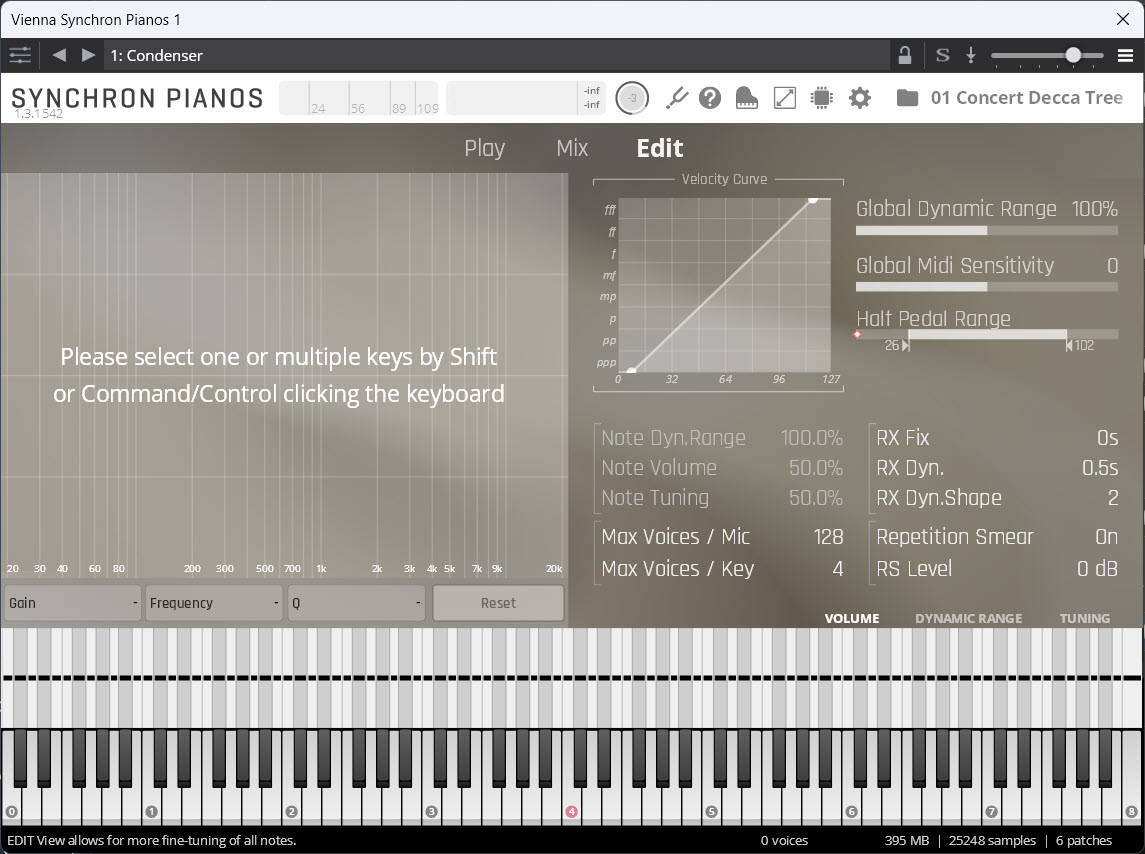Click the octave 8 marker on keyboard
This screenshot has width=1145, height=854.
(x=1131, y=812)
